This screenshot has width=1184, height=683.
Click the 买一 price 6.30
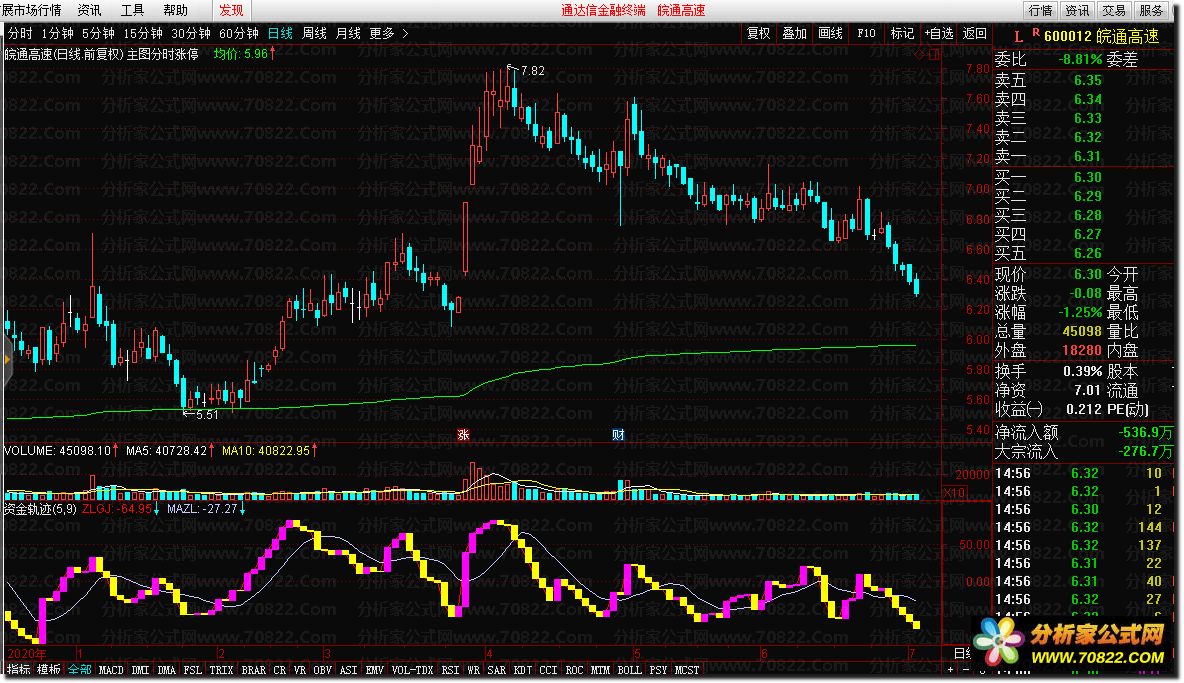1088,177
